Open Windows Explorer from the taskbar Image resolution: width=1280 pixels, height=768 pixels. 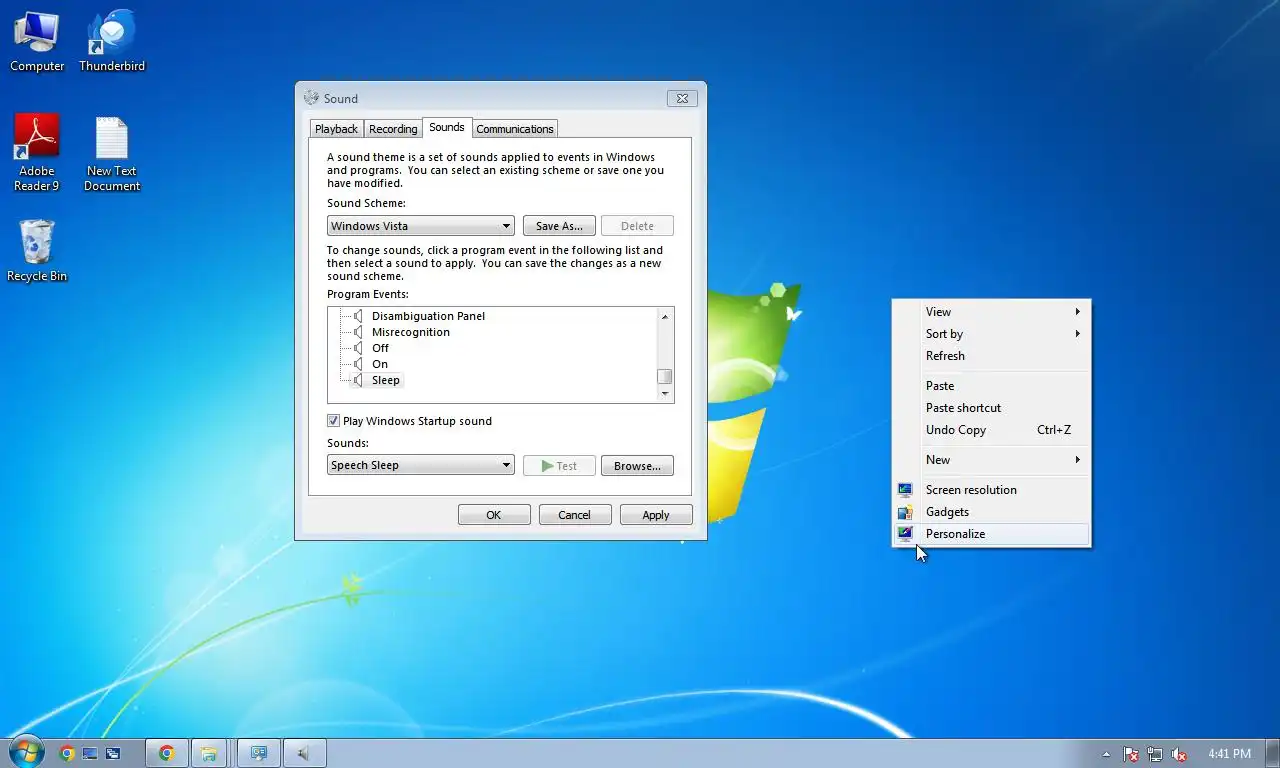pyautogui.click(x=209, y=753)
